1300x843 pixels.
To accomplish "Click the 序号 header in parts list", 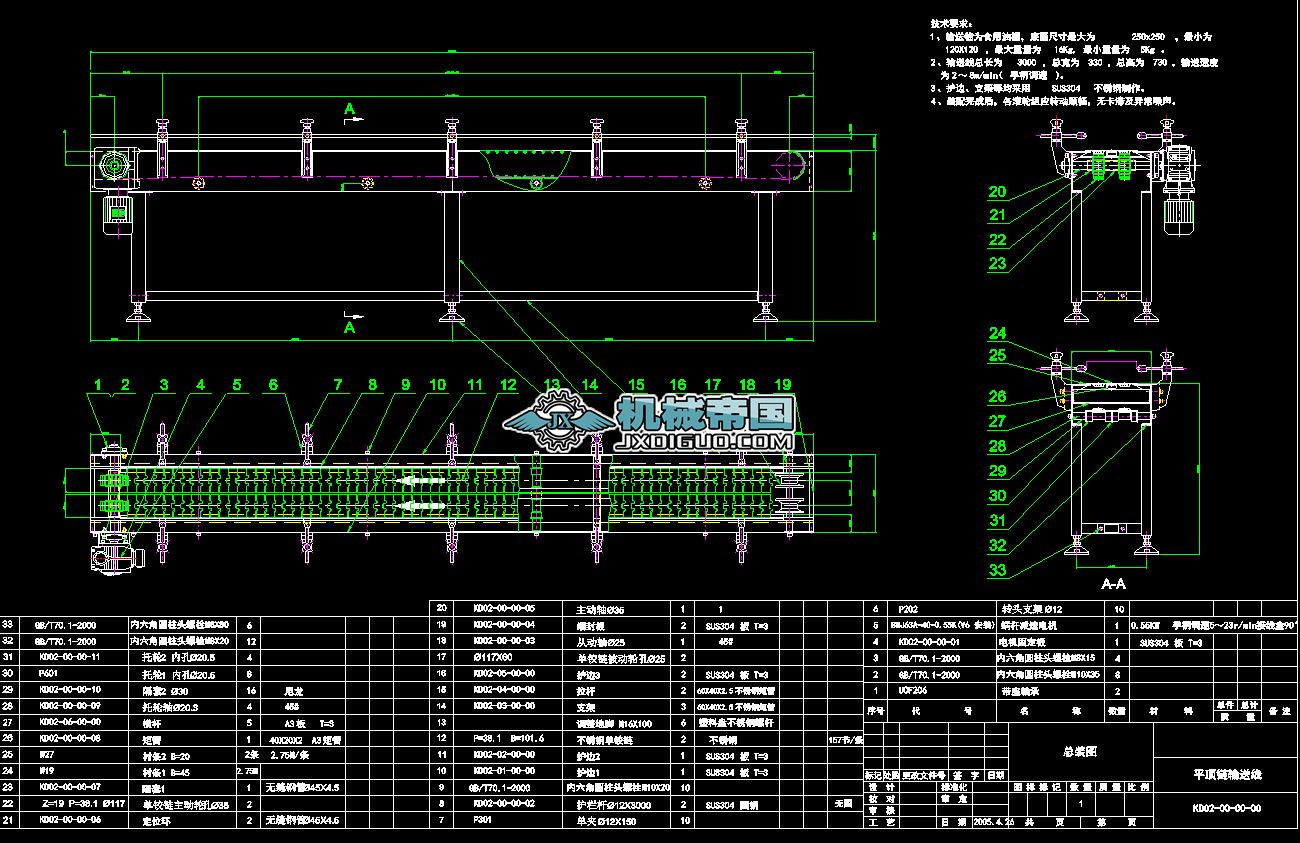I will tap(875, 711).
